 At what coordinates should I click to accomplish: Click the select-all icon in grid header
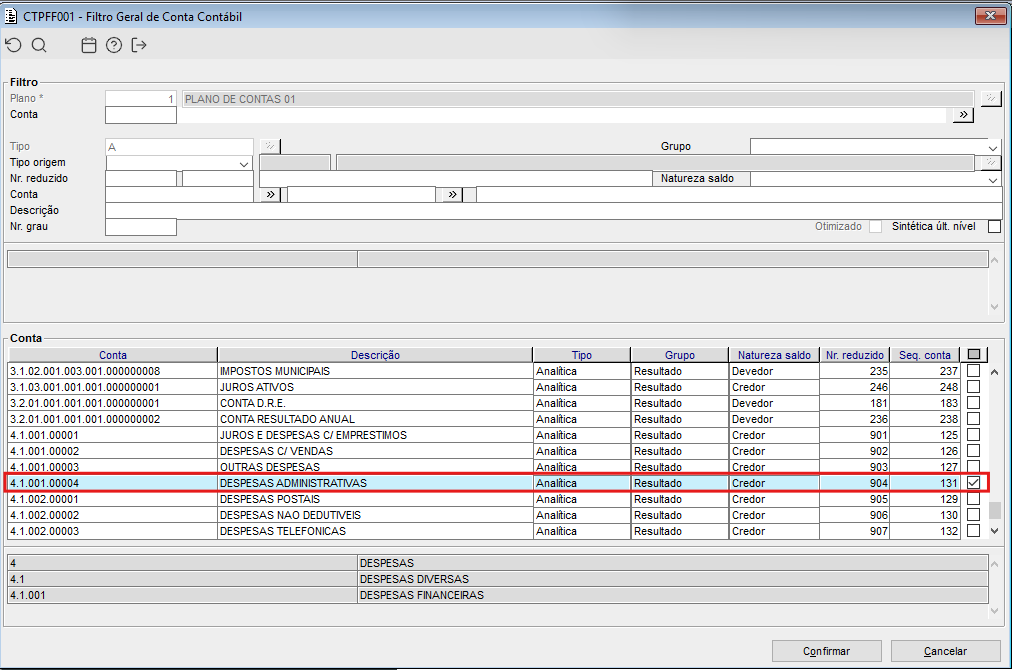click(974, 354)
